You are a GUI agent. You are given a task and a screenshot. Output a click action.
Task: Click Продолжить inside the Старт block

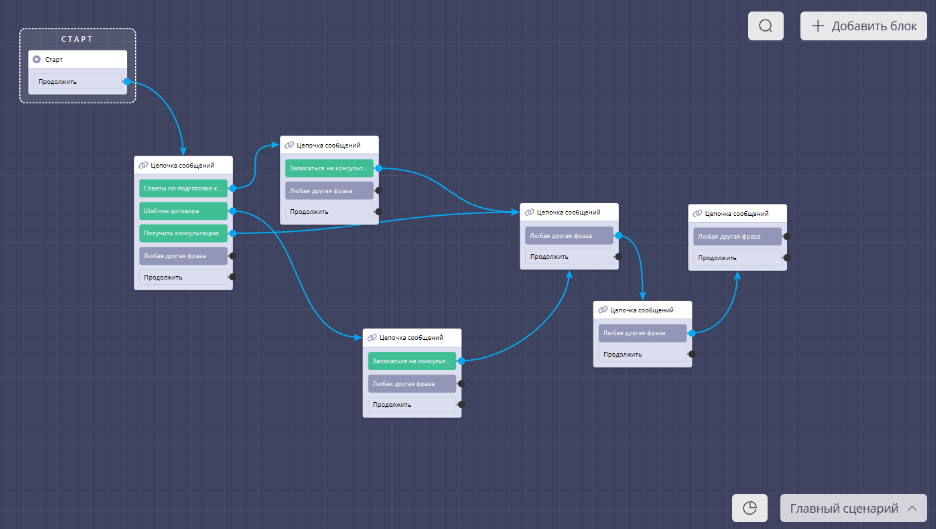[77, 82]
